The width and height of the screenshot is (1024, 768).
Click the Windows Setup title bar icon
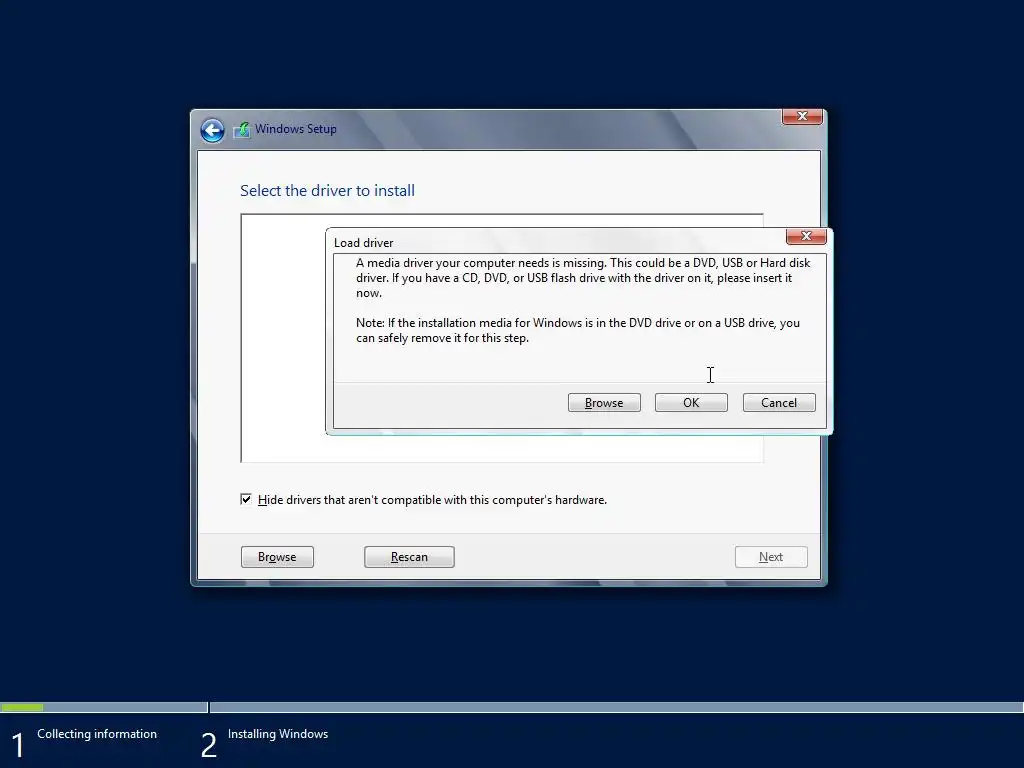242,129
